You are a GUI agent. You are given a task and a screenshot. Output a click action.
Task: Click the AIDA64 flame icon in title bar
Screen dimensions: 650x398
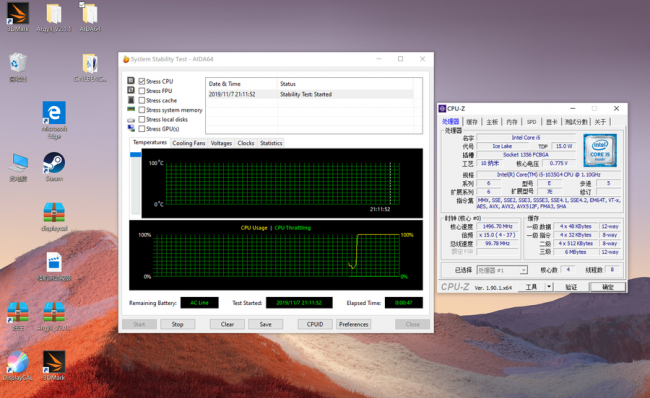pos(126,59)
